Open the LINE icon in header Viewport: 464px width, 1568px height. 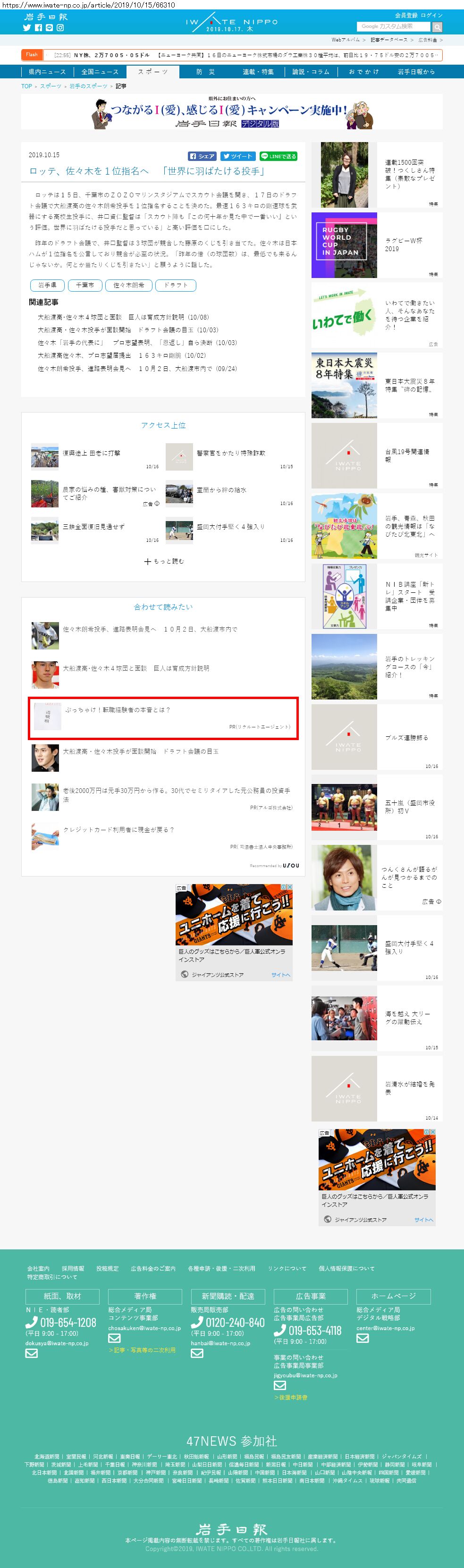(x=49, y=27)
